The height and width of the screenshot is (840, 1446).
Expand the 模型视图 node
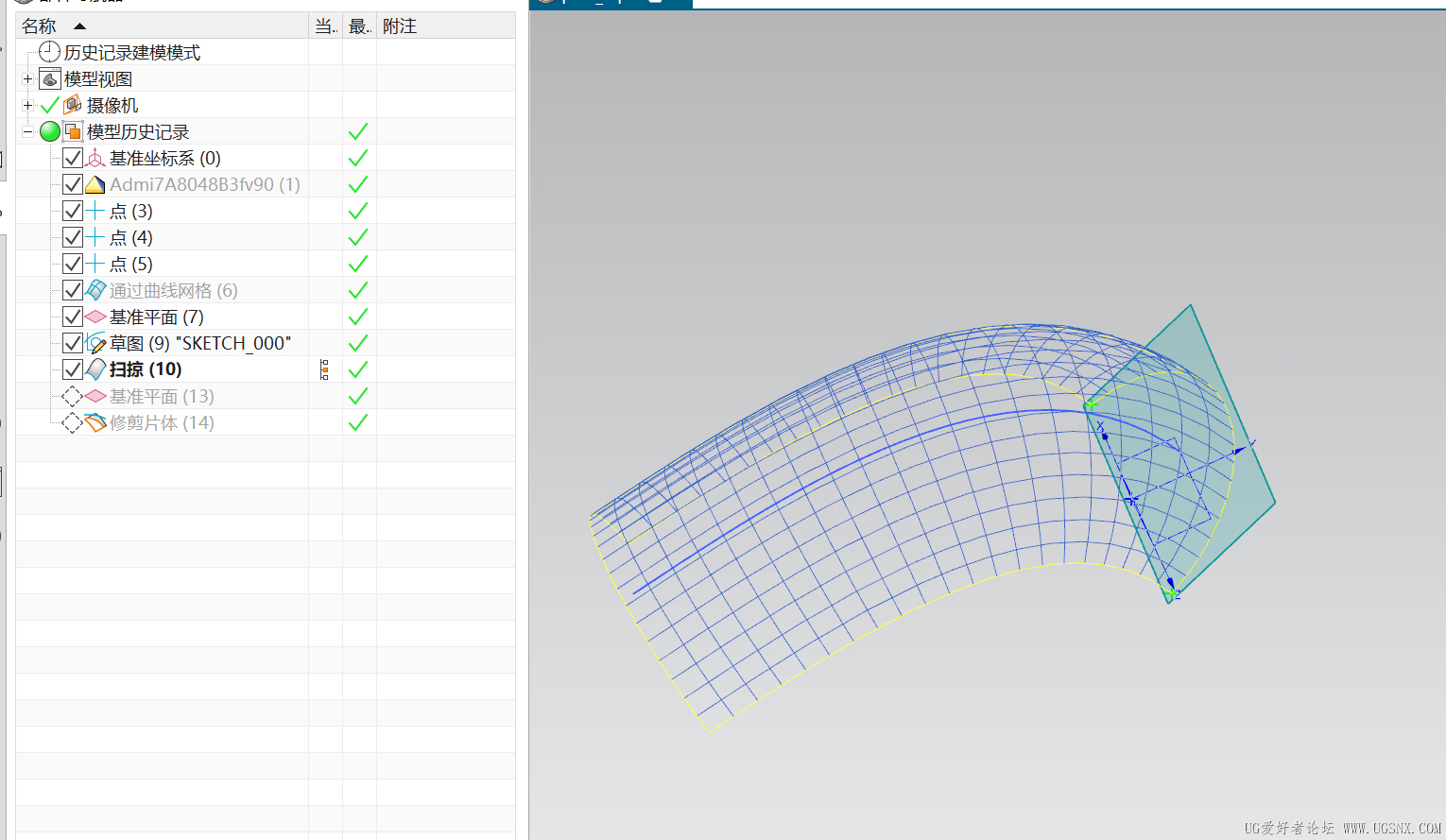(x=27, y=78)
